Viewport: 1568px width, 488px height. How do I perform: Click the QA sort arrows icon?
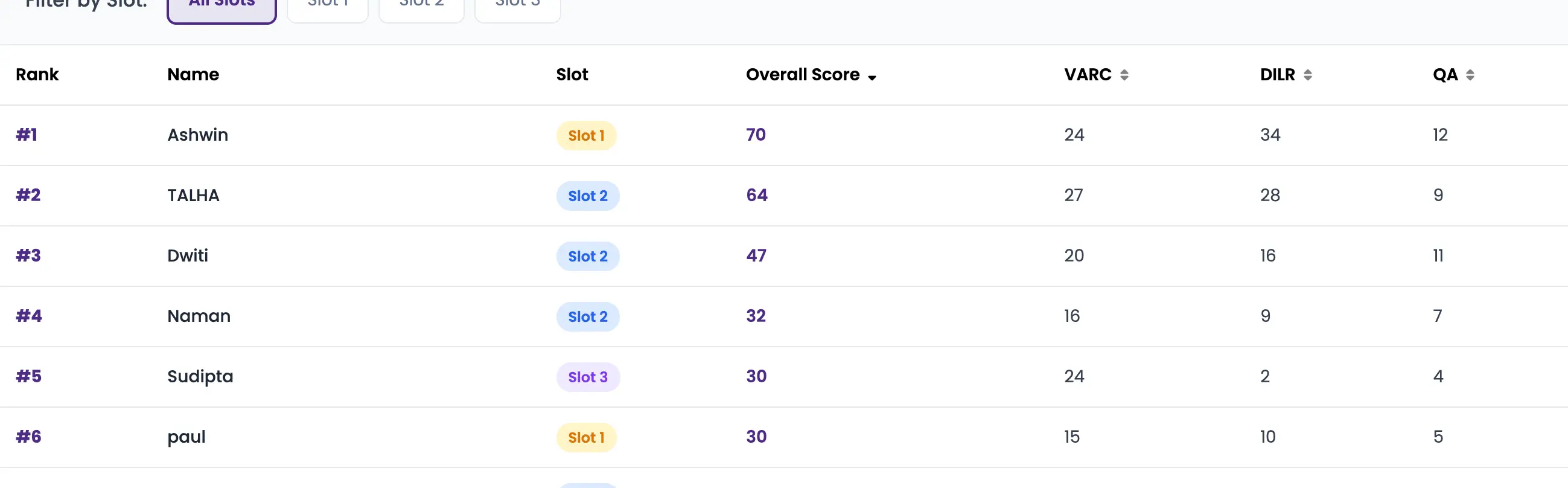tap(1470, 75)
